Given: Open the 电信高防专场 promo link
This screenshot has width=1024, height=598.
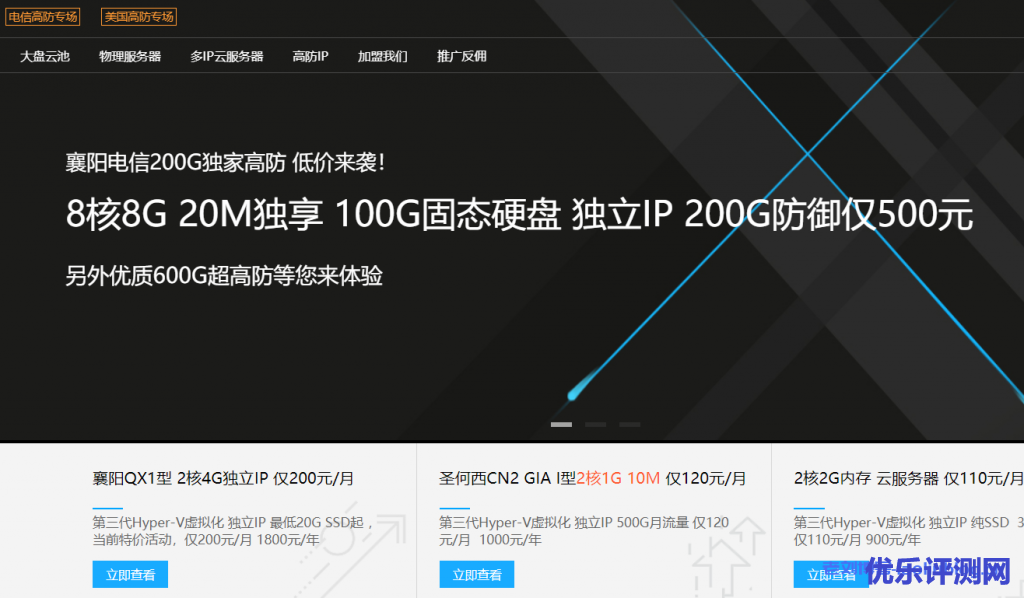Looking at the screenshot, I should (x=43, y=17).
